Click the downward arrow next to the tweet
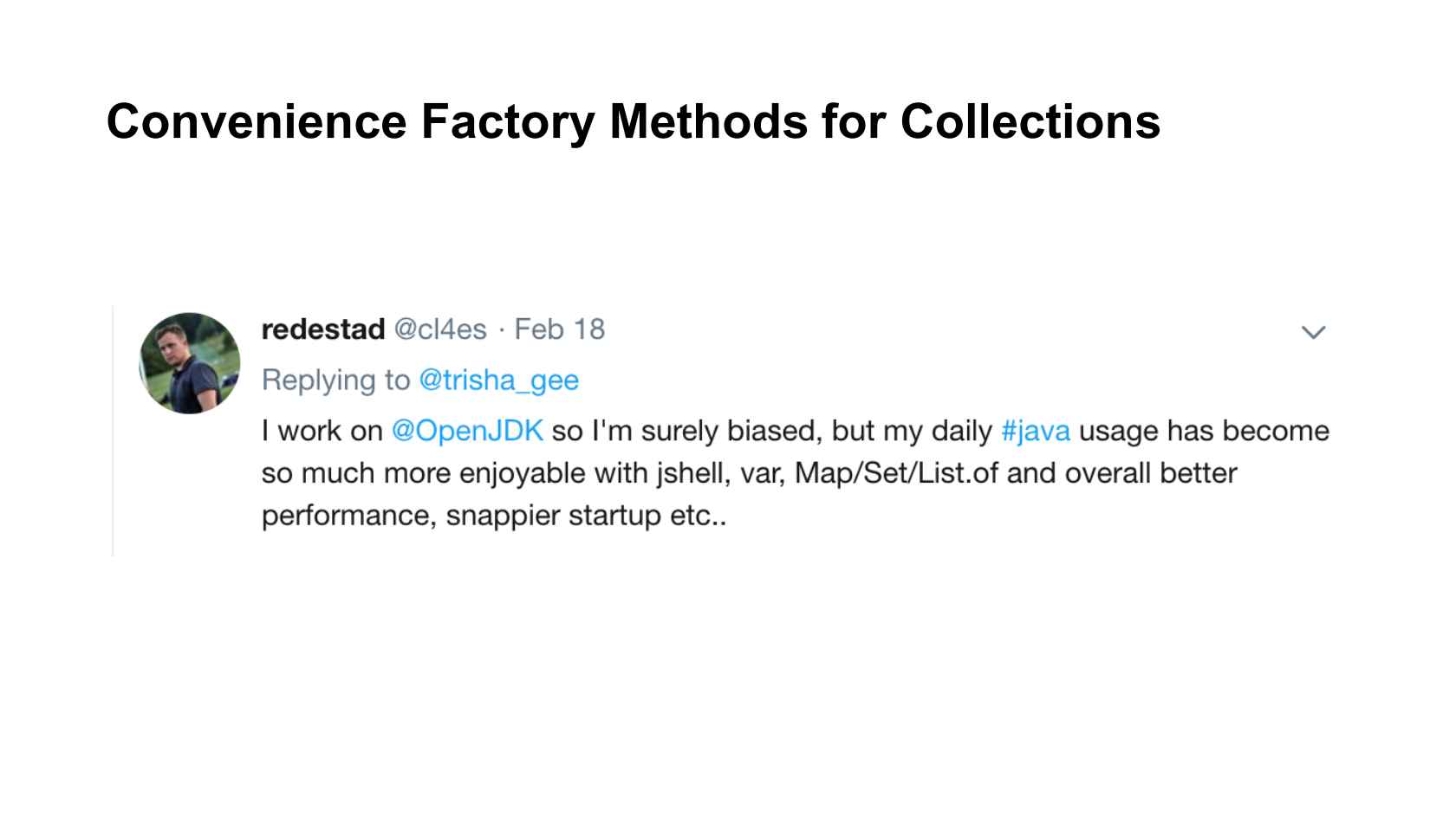This screenshot has width=1456, height=819. click(x=1314, y=330)
